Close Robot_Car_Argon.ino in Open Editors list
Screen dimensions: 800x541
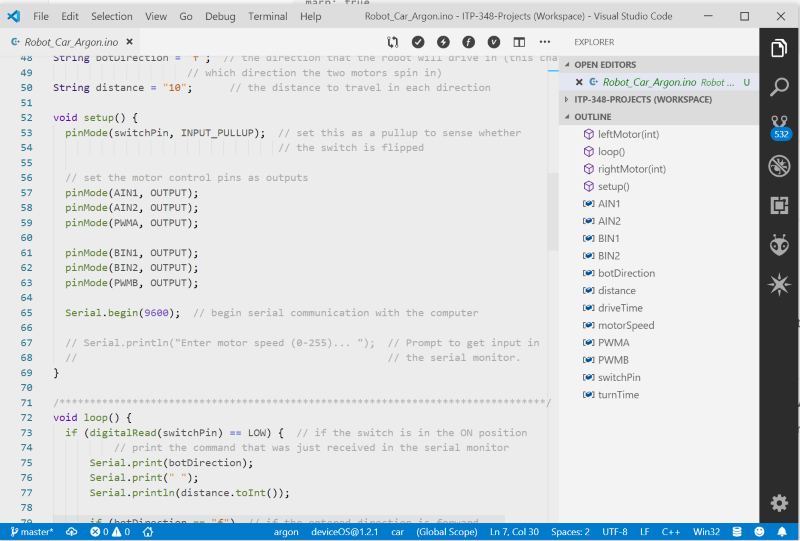(x=579, y=82)
